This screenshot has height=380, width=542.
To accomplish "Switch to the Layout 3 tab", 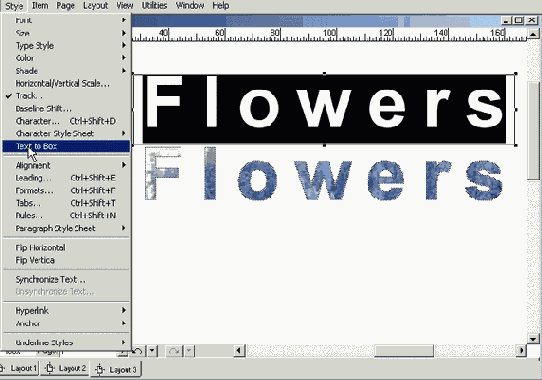I will point(116,370).
